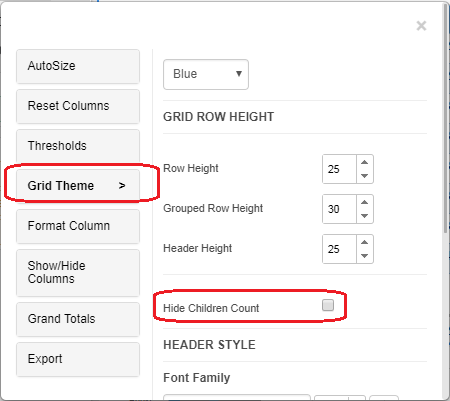Image resolution: width=450 pixels, height=401 pixels.
Task: Click the Export button
Action: pyautogui.click(x=78, y=359)
